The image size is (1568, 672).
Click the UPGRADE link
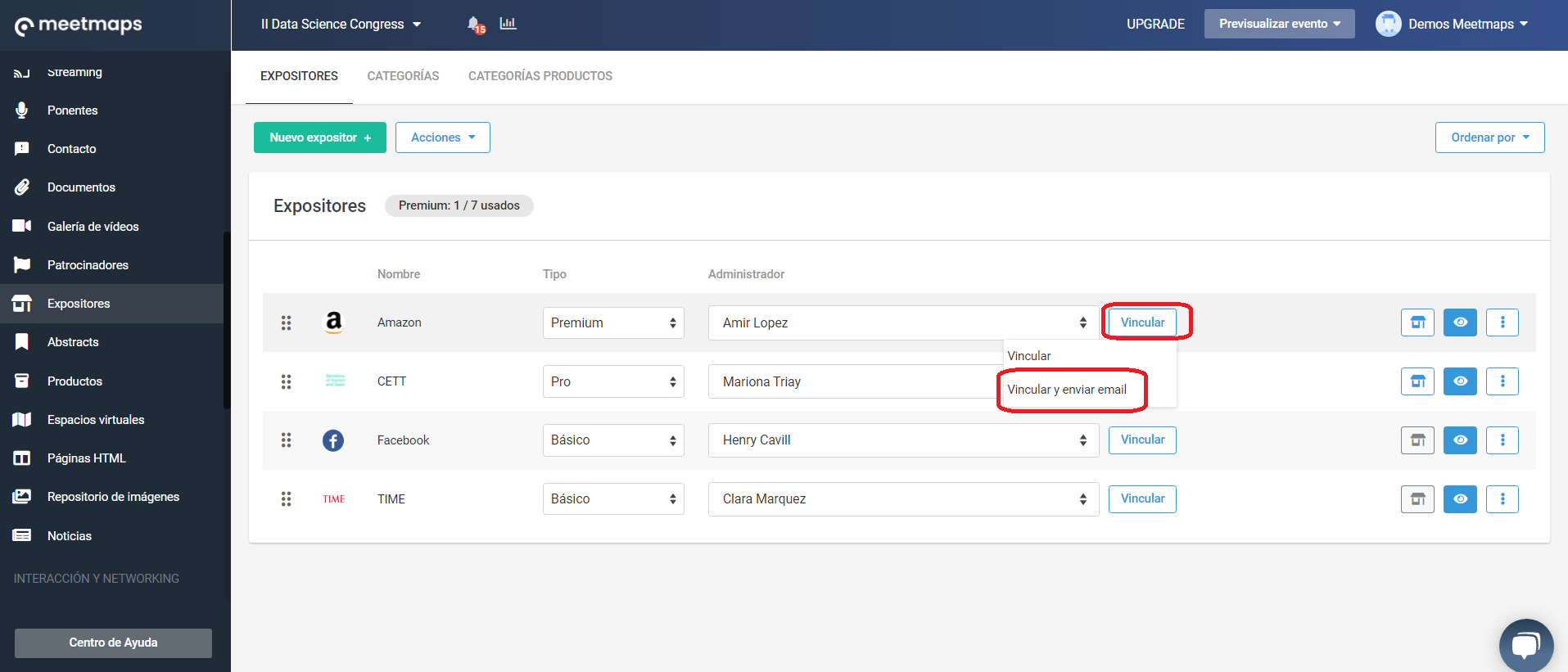1155,24
